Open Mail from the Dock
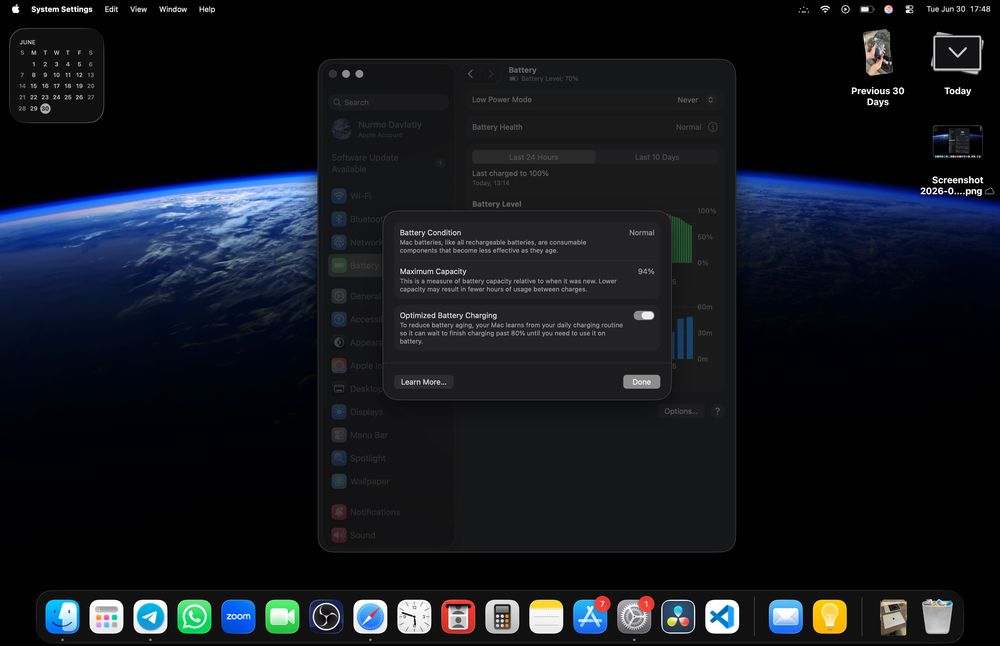The image size is (1000, 646). tap(786, 617)
